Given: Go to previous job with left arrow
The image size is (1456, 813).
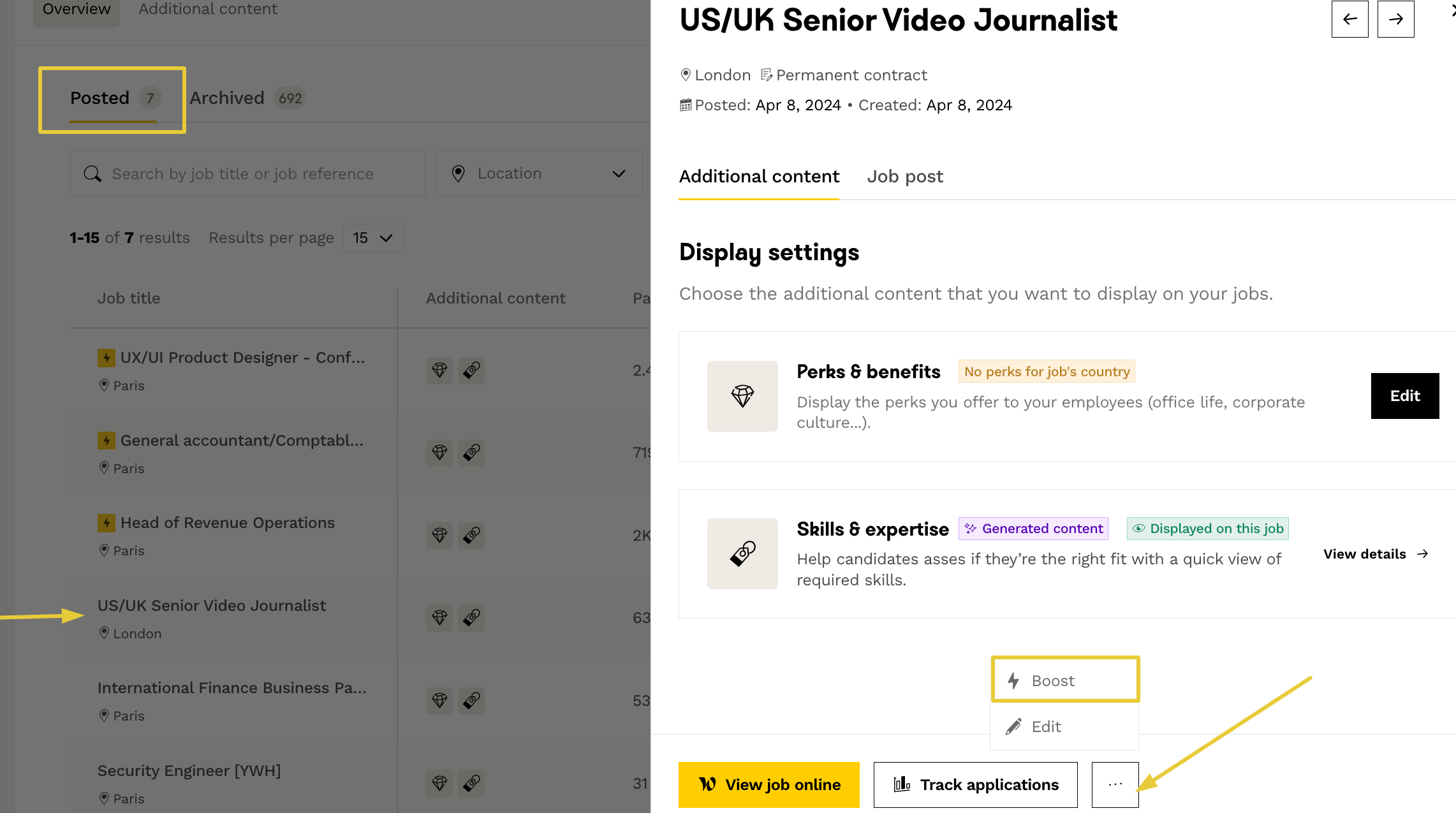Looking at the screenshot, I should 1349,19.
